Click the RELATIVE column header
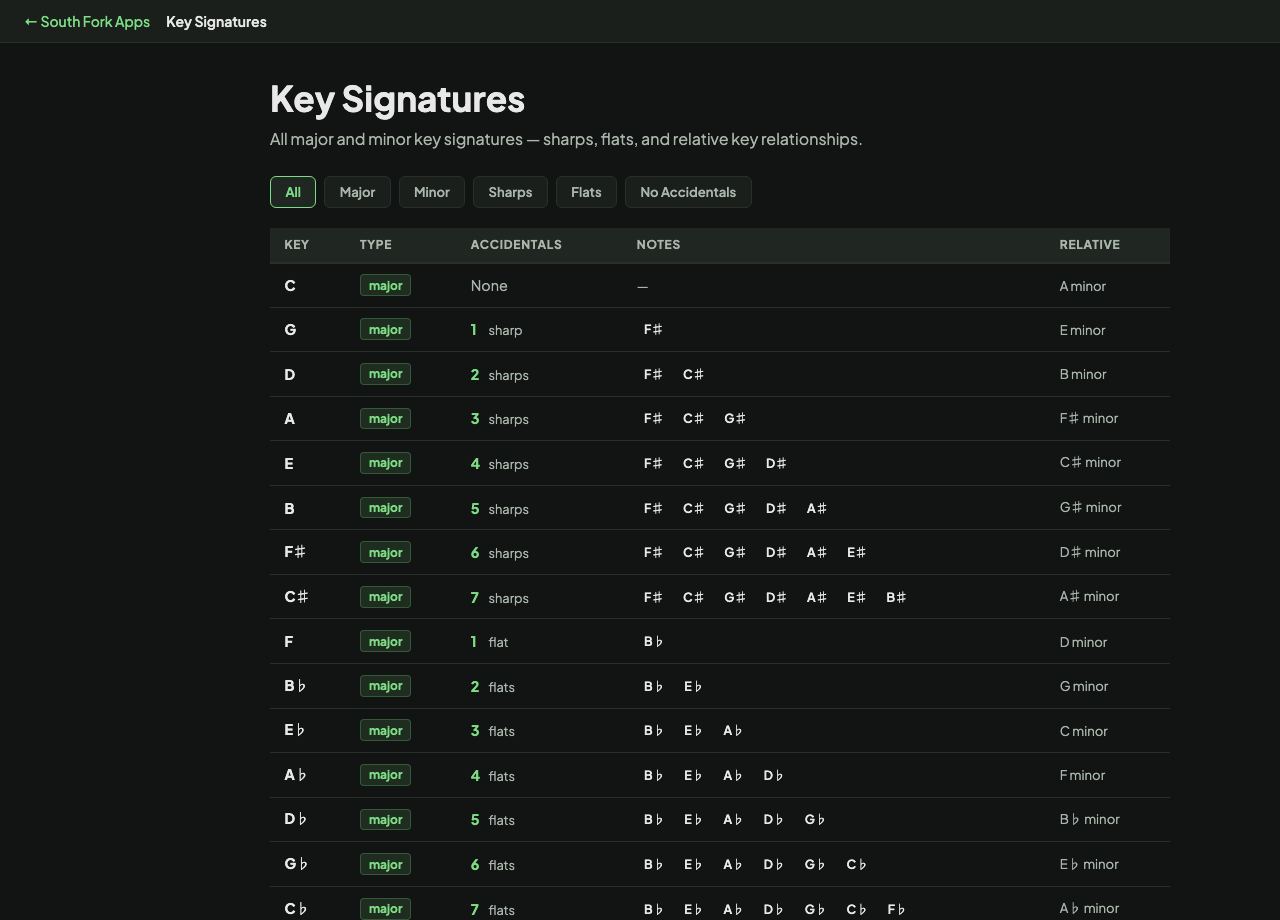Screen dimensions: 1280x920 point(1090,244)
